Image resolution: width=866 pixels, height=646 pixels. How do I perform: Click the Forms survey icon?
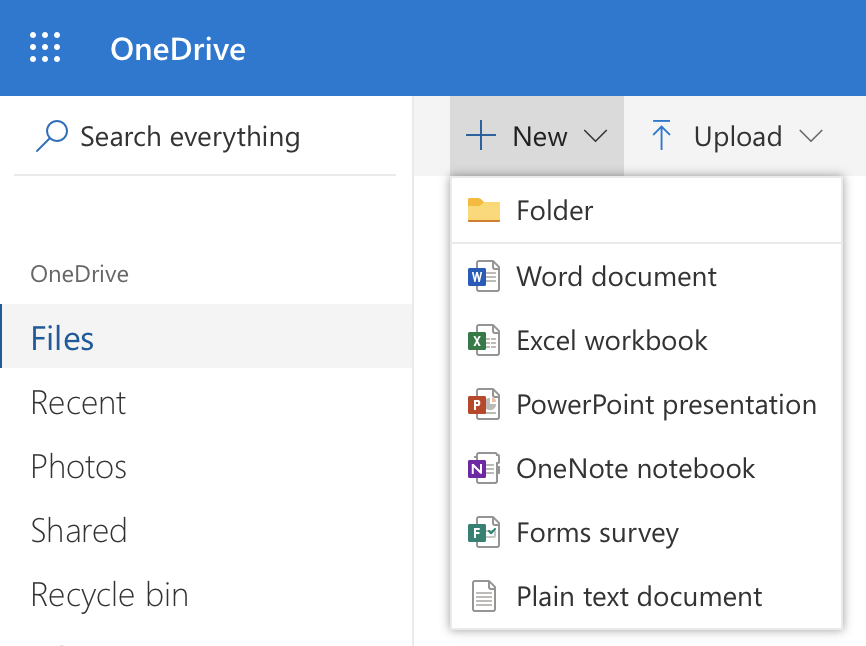pyautogui.click(x=484, y=533)
